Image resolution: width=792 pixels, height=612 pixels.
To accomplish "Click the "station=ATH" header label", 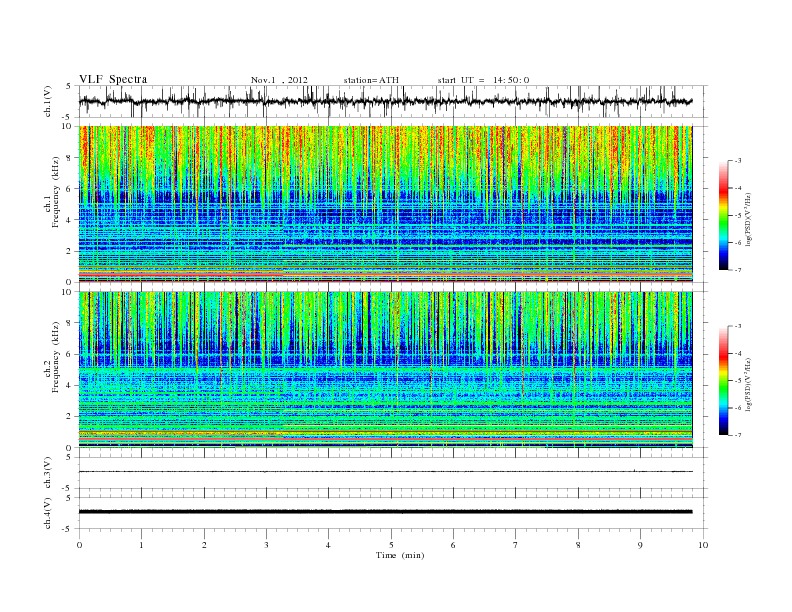I will (371, 80).
